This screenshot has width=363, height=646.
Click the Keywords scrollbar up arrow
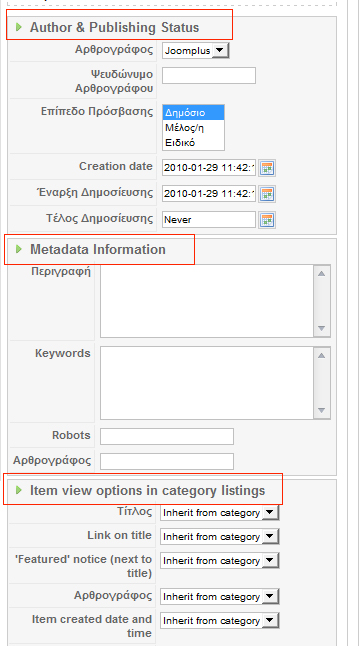pyautogui.click(x=322, y=356)
